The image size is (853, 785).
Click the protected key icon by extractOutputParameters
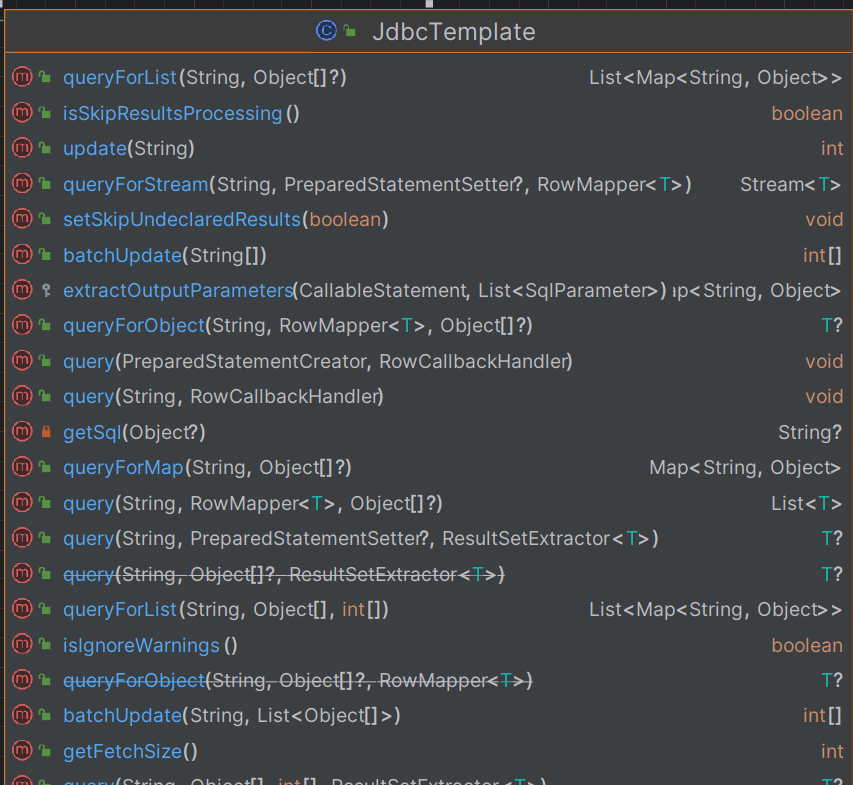pyautogui.click(x=45, y=290)
